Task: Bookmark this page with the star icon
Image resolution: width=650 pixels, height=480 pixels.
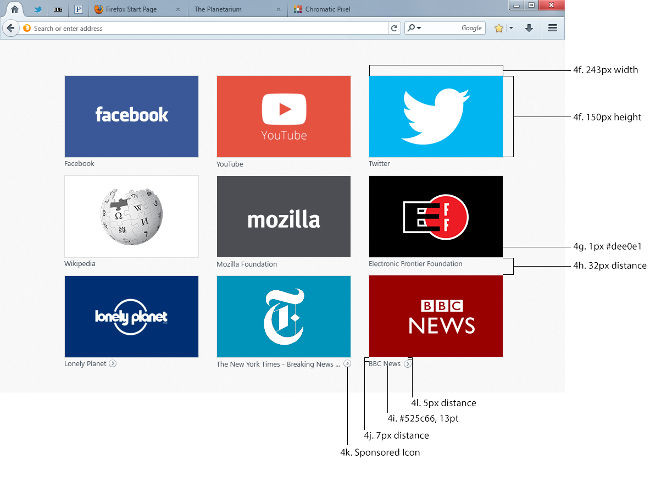Action: coord(499,28)
